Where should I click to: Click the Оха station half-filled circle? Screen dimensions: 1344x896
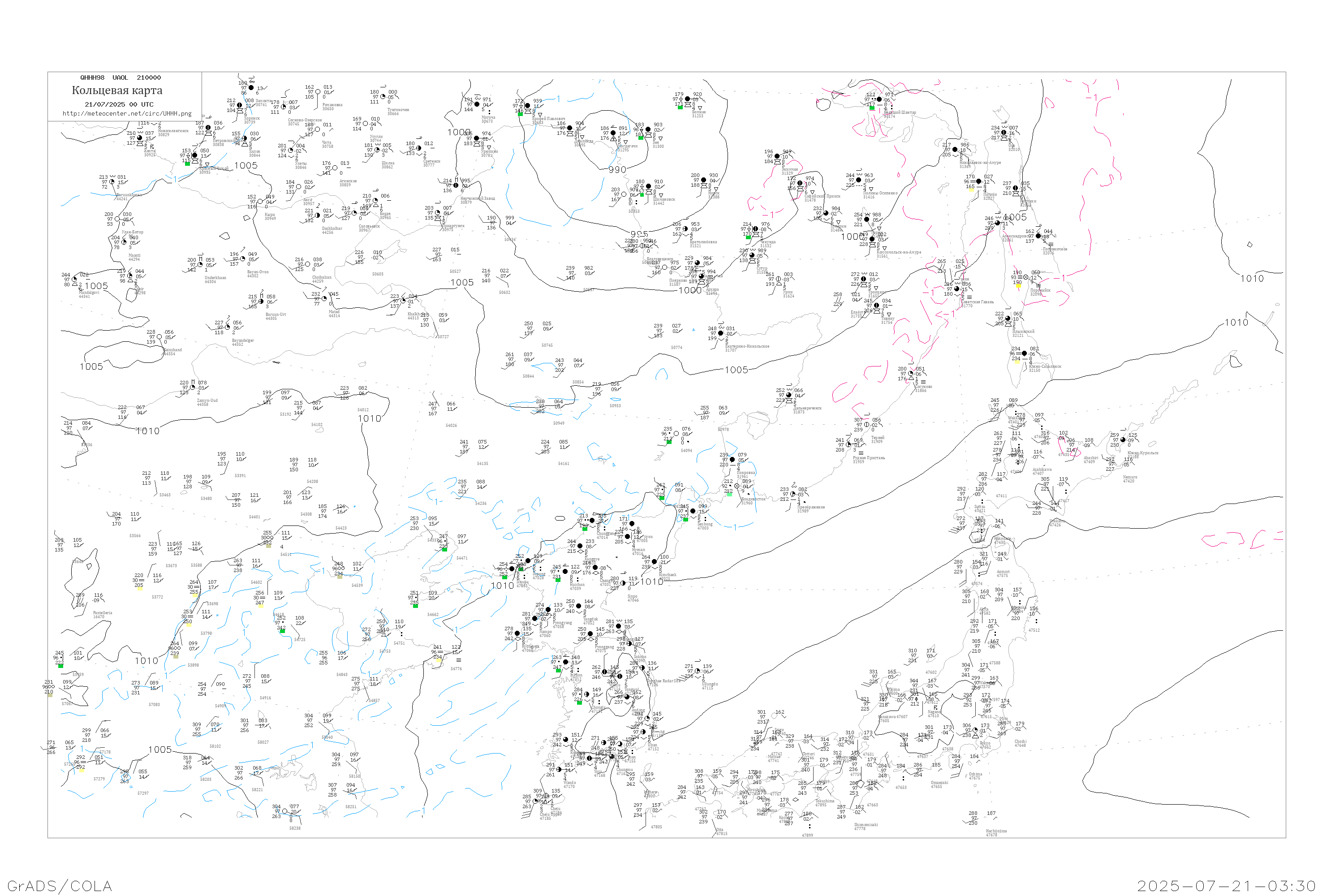point(1004,133)
